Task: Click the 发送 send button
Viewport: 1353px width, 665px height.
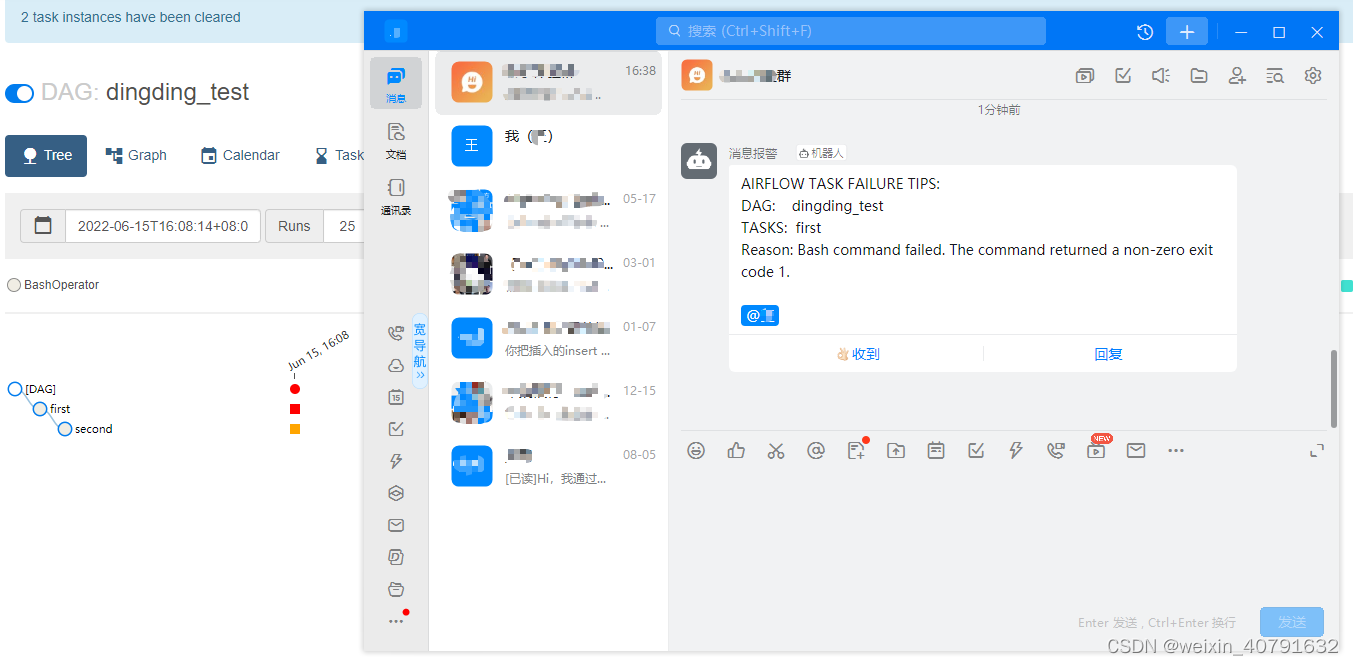Action: (1292, 622)
